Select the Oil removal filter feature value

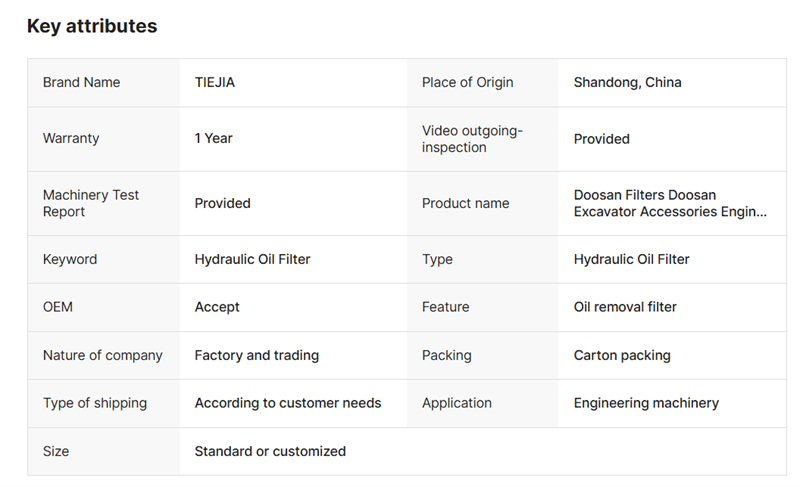[625, 307]
